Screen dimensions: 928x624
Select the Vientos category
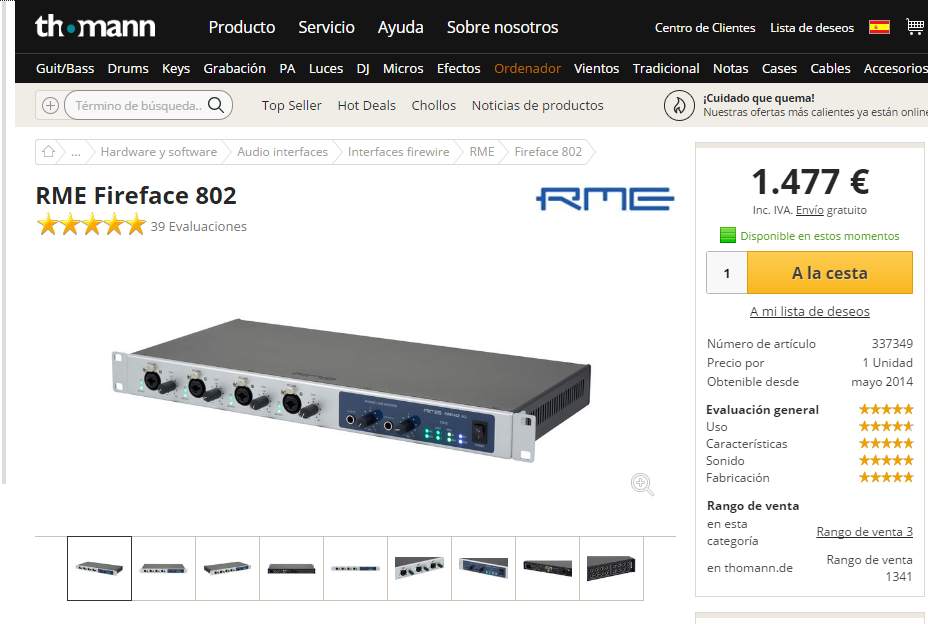(596, 69)
